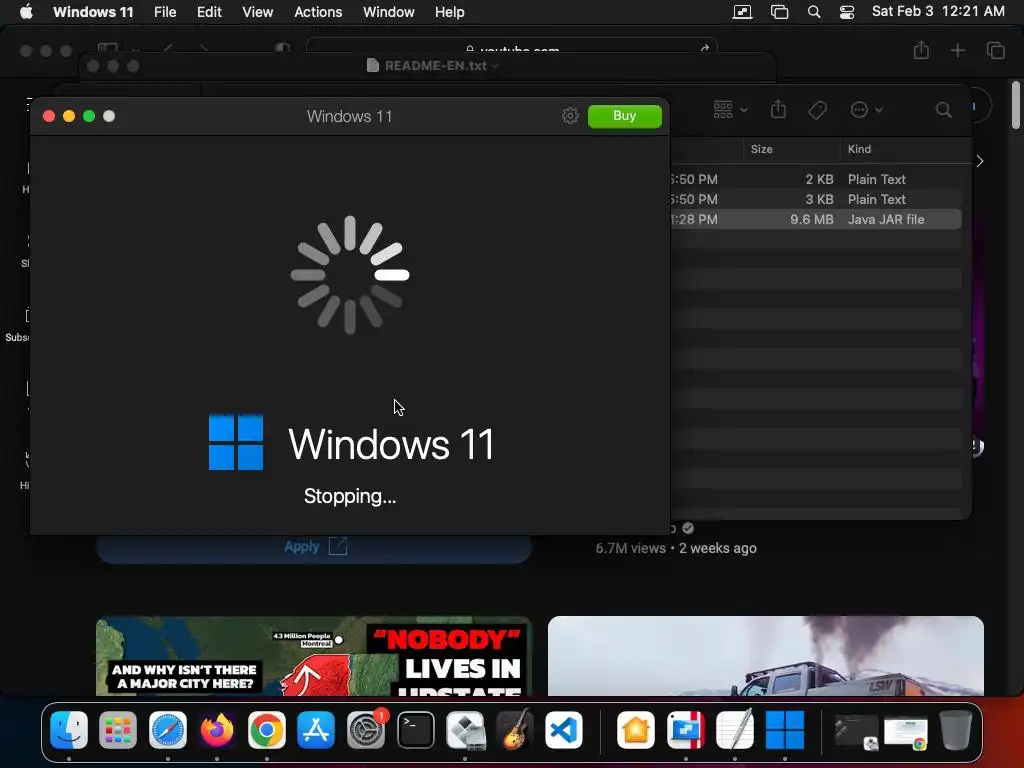
Task: Open the truck with smoke video thumbnail
Action: pos(765,656)
